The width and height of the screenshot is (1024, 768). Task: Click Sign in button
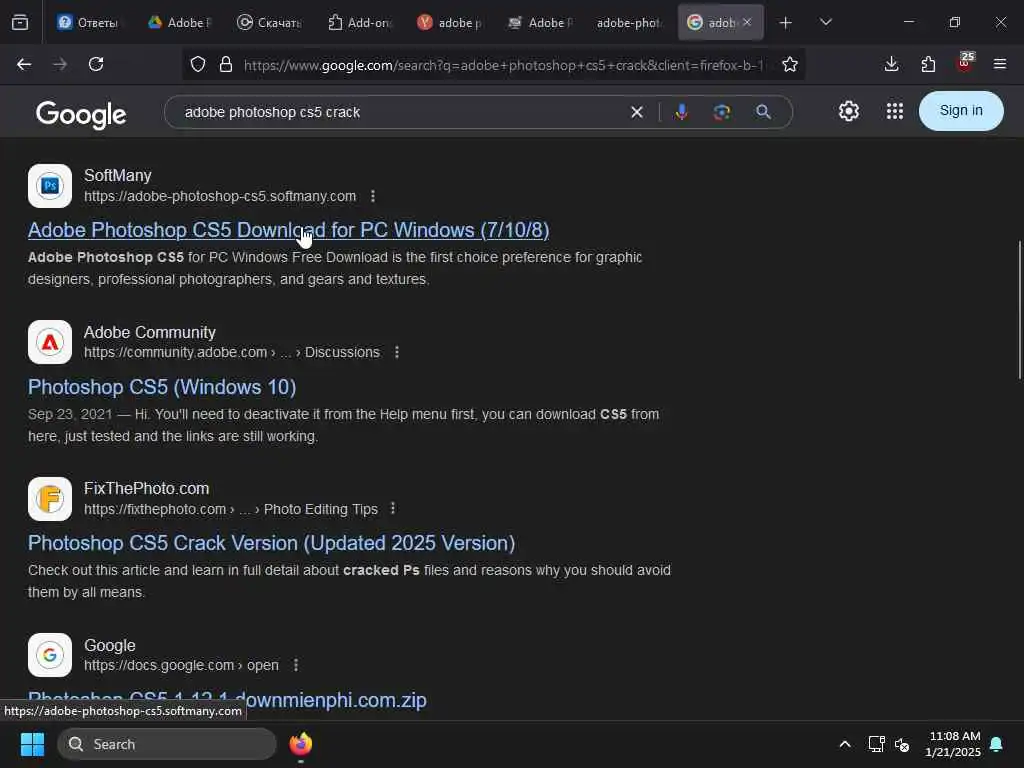(961, 110)
